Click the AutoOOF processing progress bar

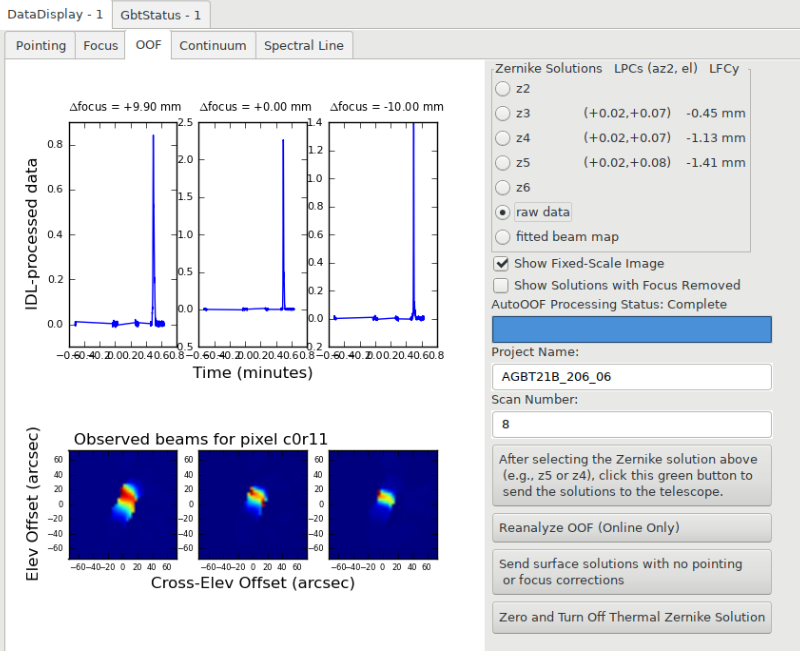[632, 329]
